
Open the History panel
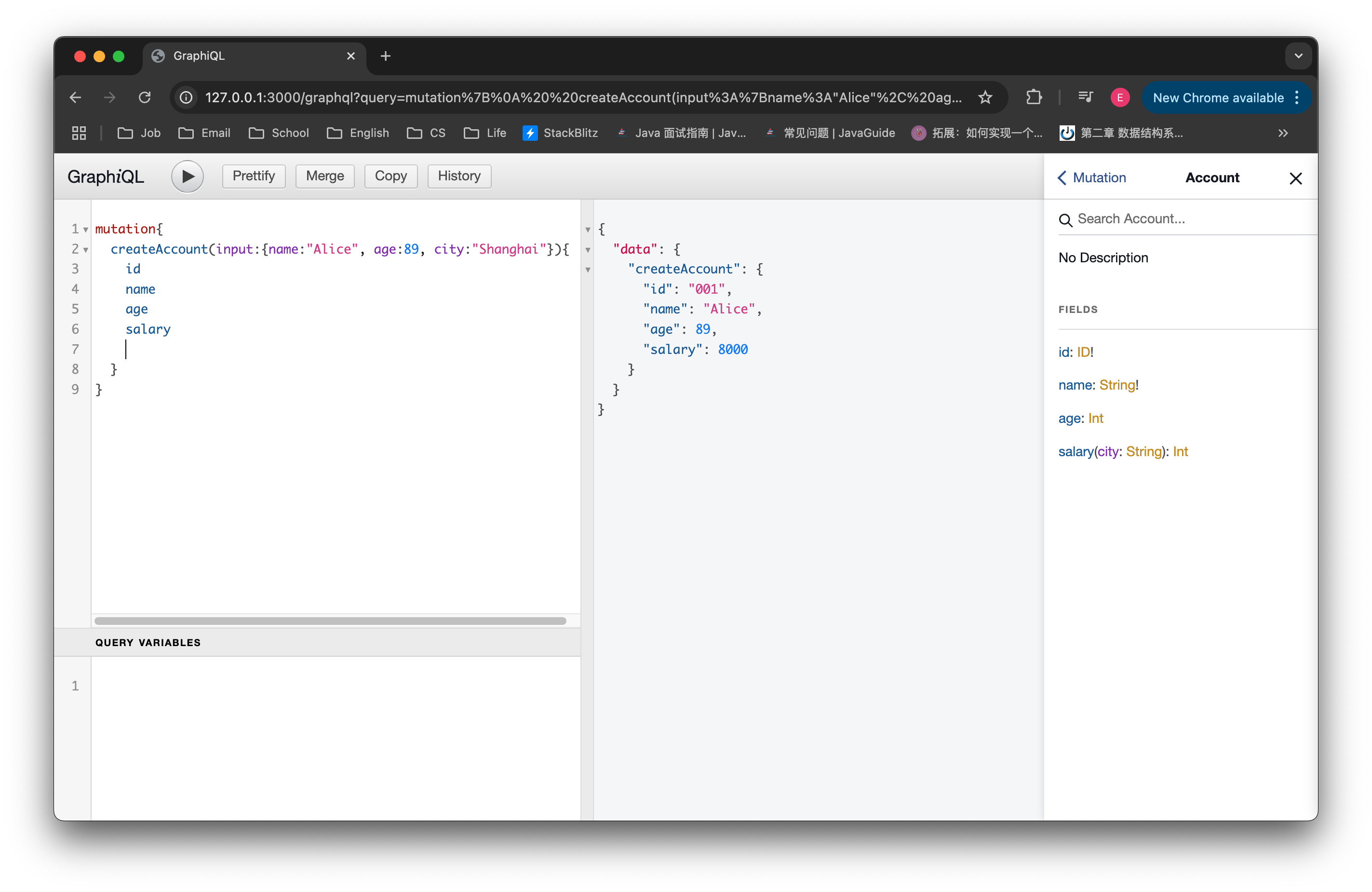tap(459, 176)
